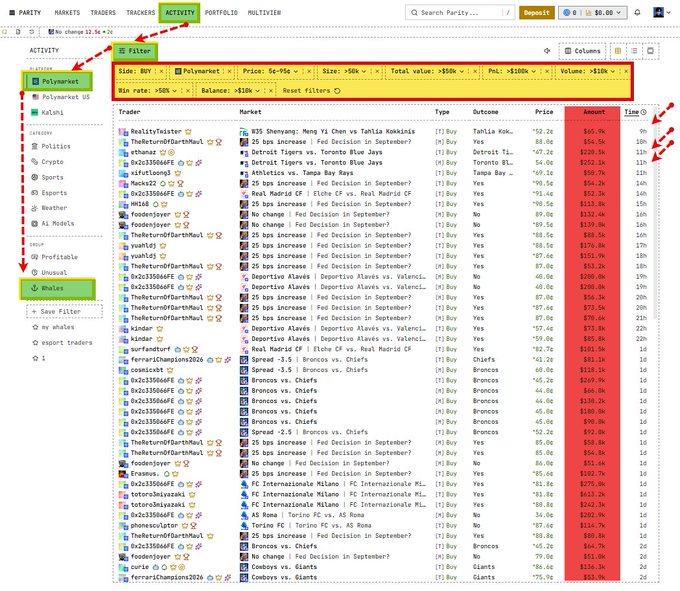
Task: Click Reset filters
Action: pyautogui.click(x=311, y=91)
